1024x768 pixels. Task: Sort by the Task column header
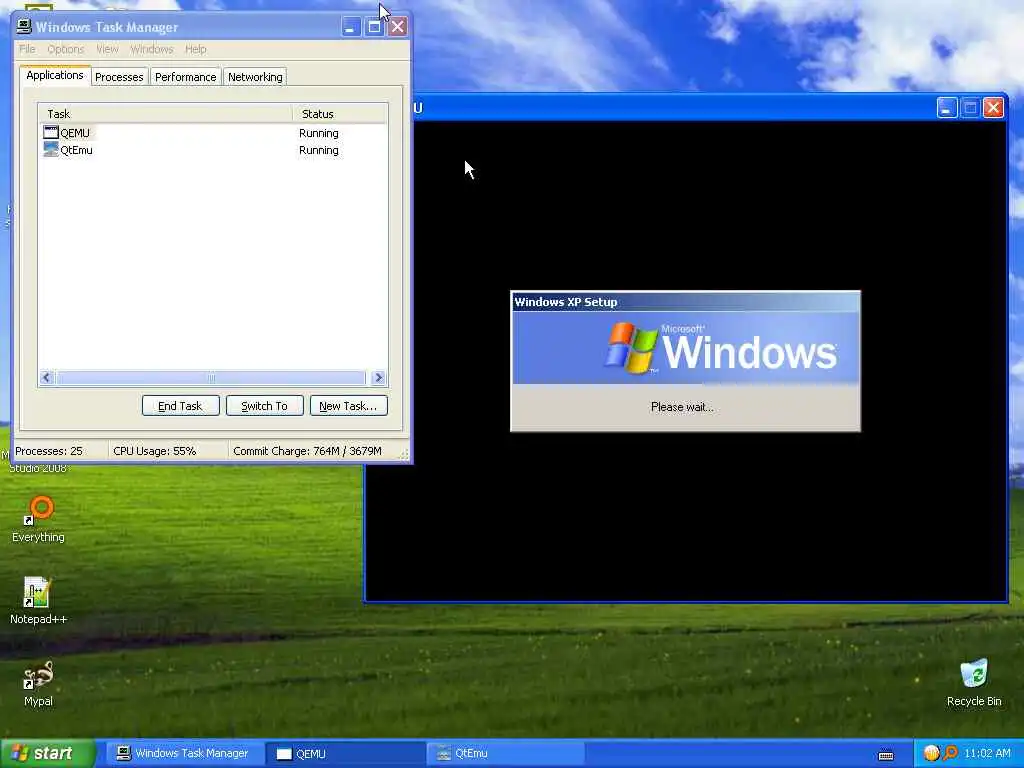[x=165, y=114]
